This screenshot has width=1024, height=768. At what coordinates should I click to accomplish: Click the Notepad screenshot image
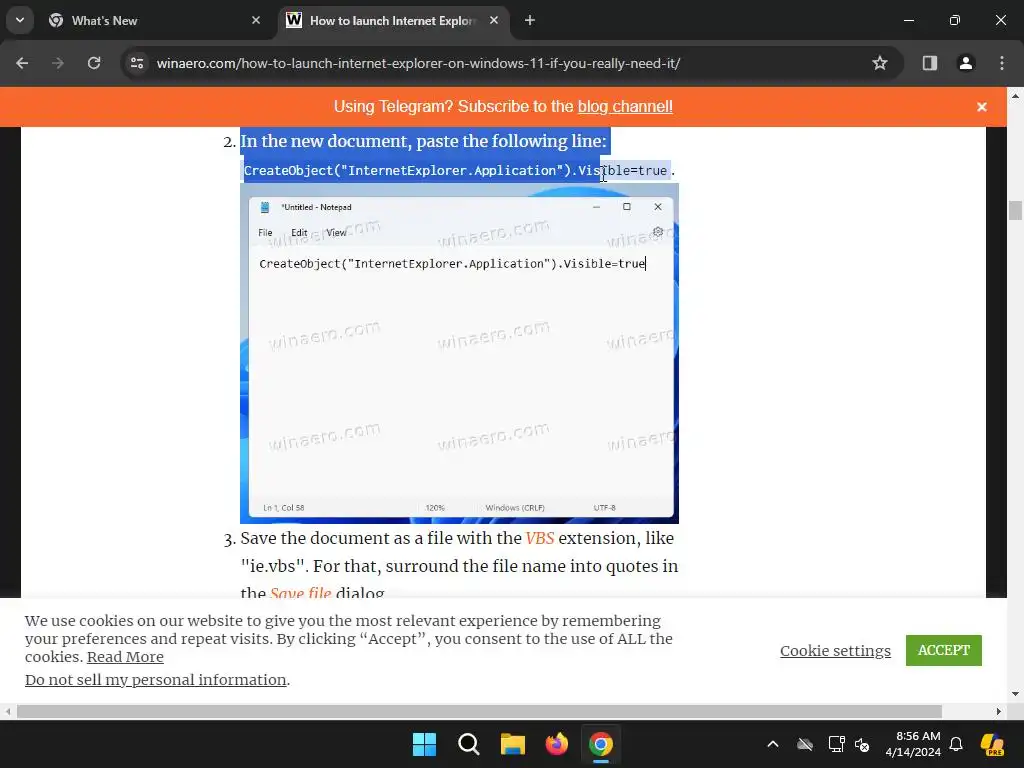tap(459, 353)
